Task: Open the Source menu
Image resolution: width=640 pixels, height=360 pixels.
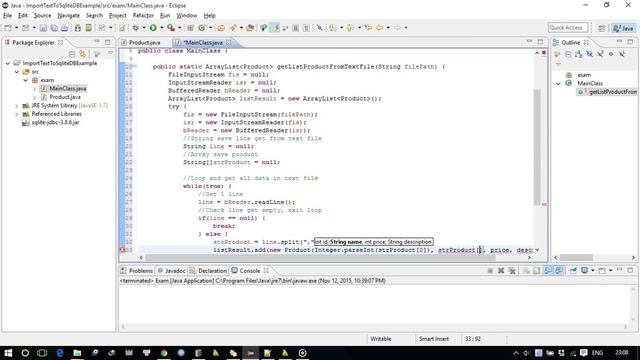Action: (42, 16)
